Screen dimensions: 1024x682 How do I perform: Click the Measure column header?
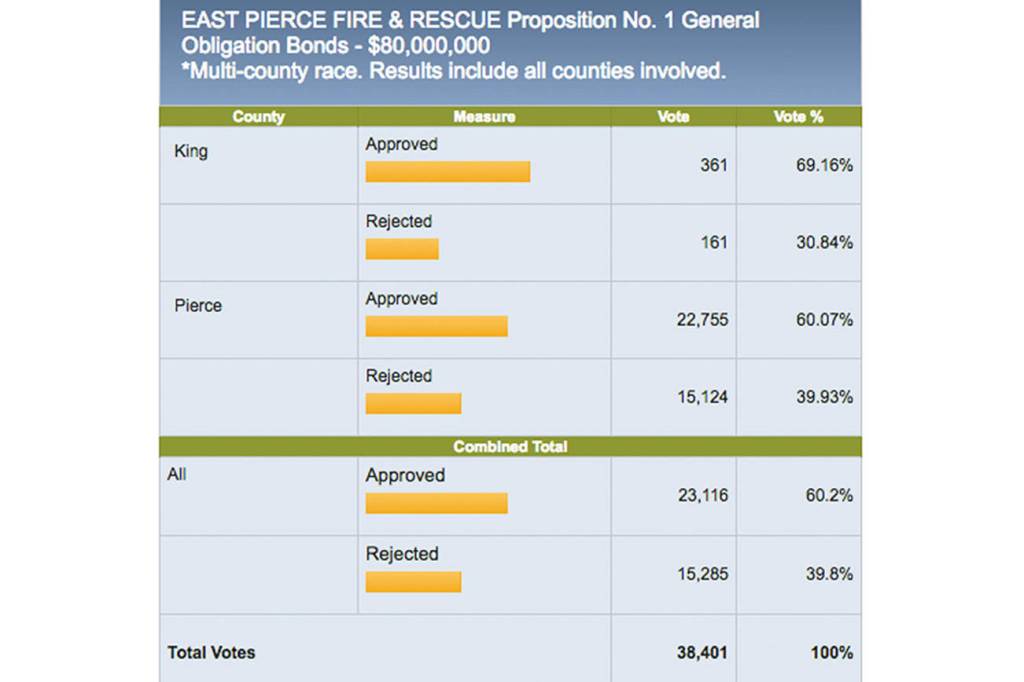point(484,117)
